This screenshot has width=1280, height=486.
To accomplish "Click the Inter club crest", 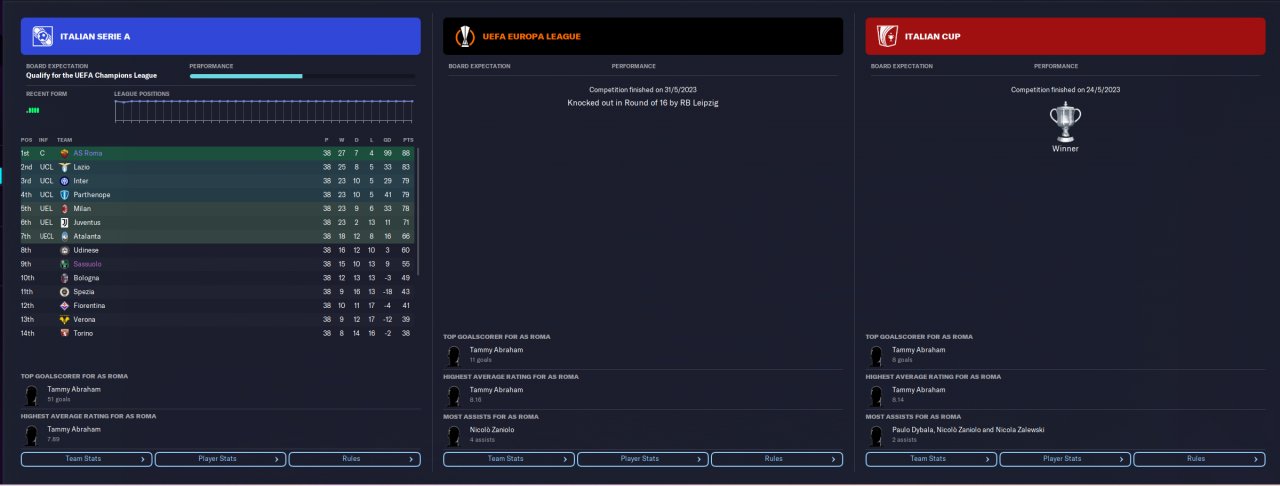I will click(64, 181).
